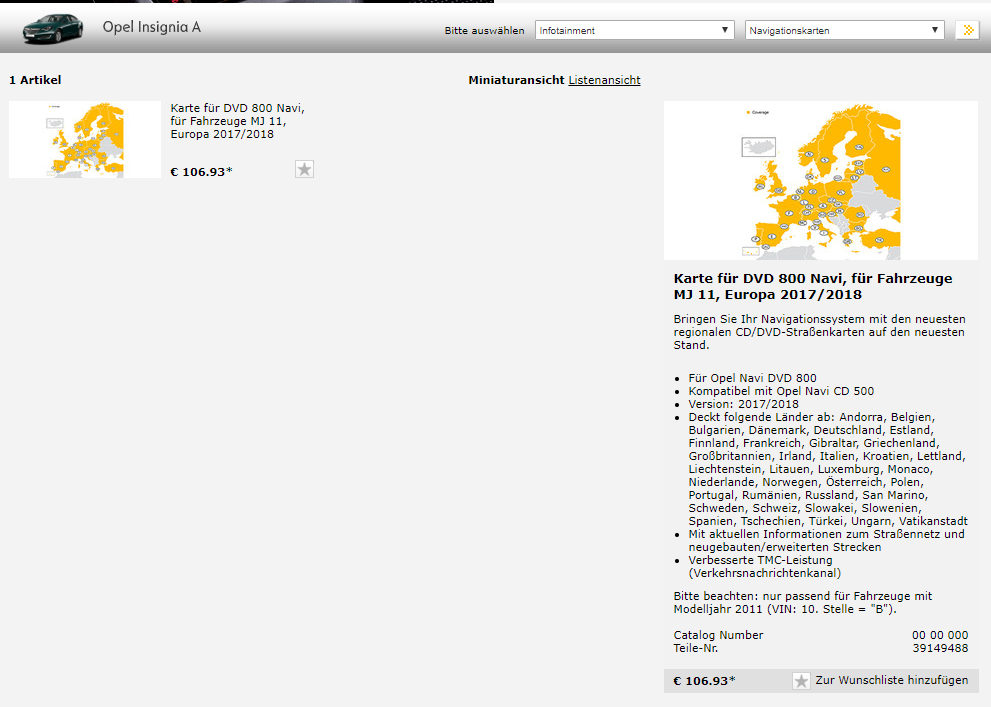Click the Catalog Number value 00 00 000

[x=940, y=635]
